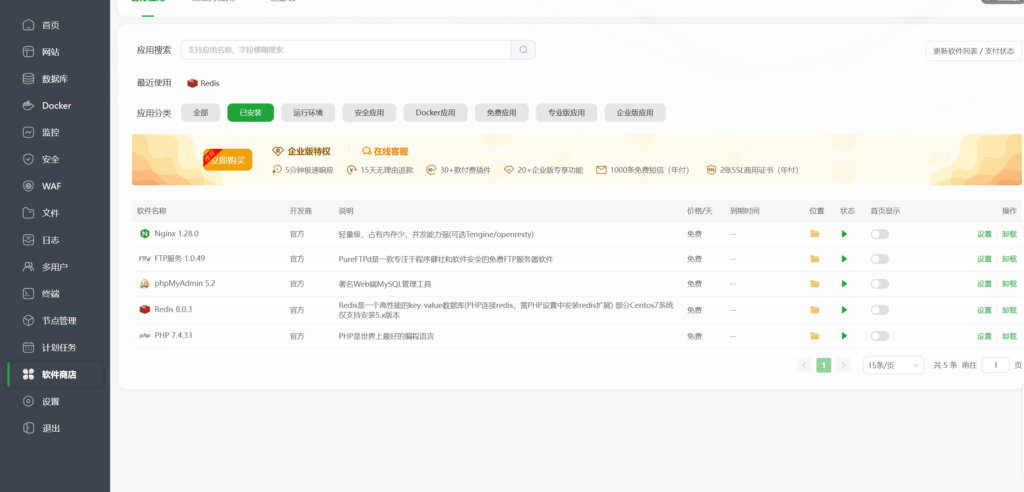Click 设置 for Nginx 1.28.0
Image resolution: width=1024 pixels, height=492 pixels.
tap(984, 234)
